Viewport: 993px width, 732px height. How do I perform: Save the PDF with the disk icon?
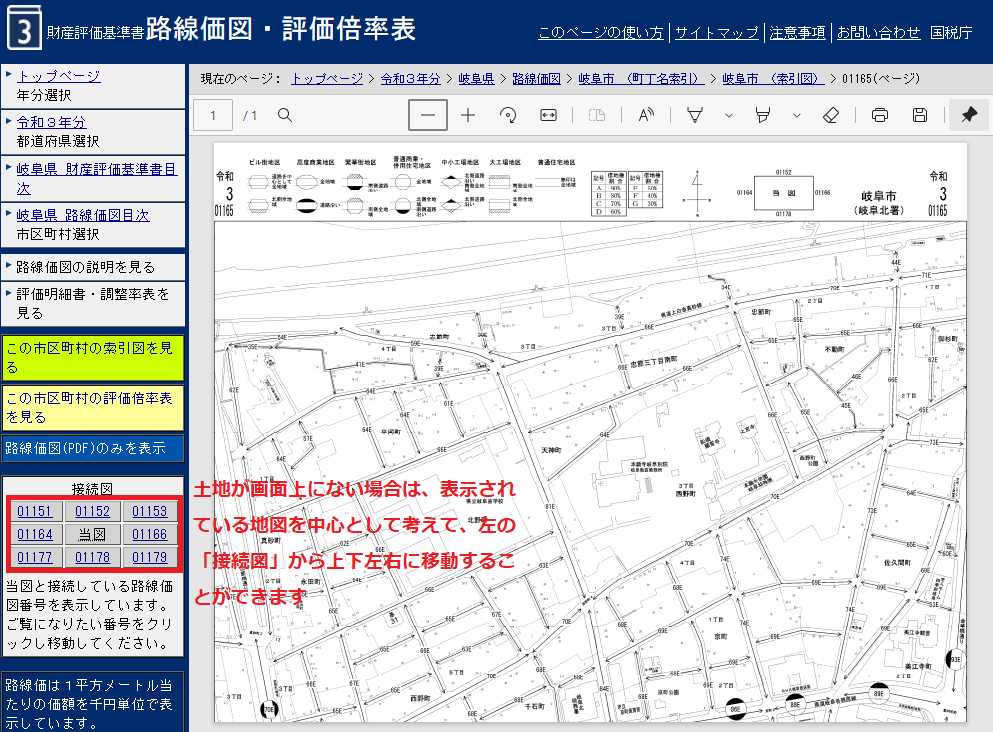(920, 115)
